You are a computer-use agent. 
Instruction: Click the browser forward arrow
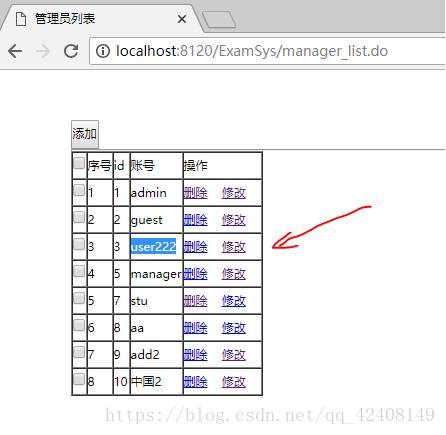coord(43,51)
